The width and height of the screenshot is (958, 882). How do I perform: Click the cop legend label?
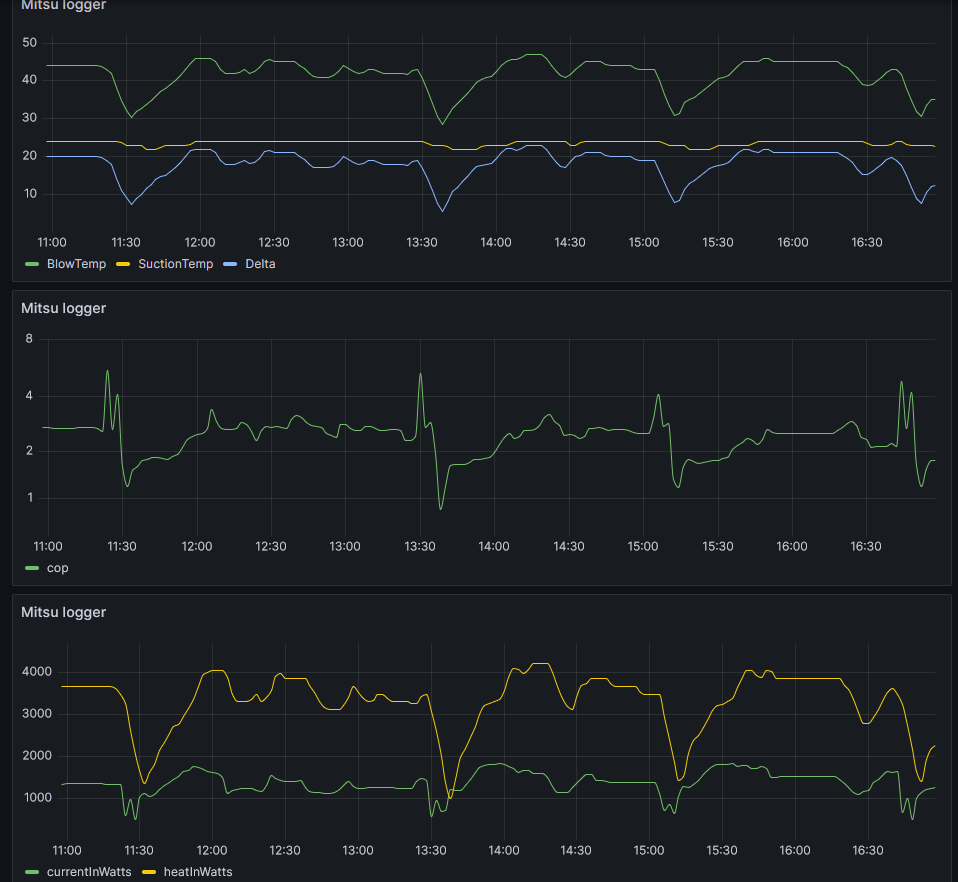tap(58, 568)
